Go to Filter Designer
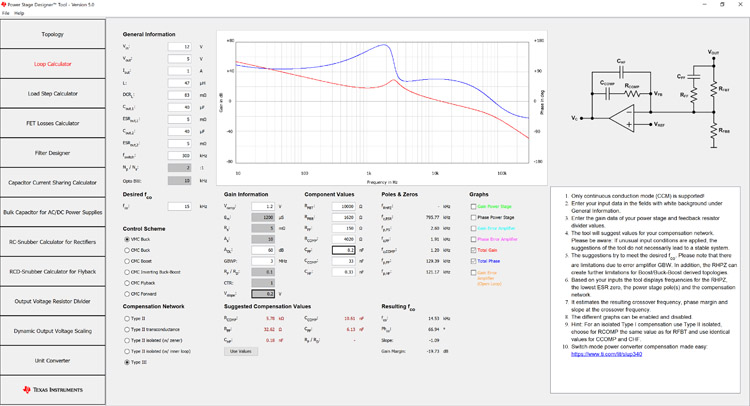This screenshot has height=406, width=750. click(53, 153)
